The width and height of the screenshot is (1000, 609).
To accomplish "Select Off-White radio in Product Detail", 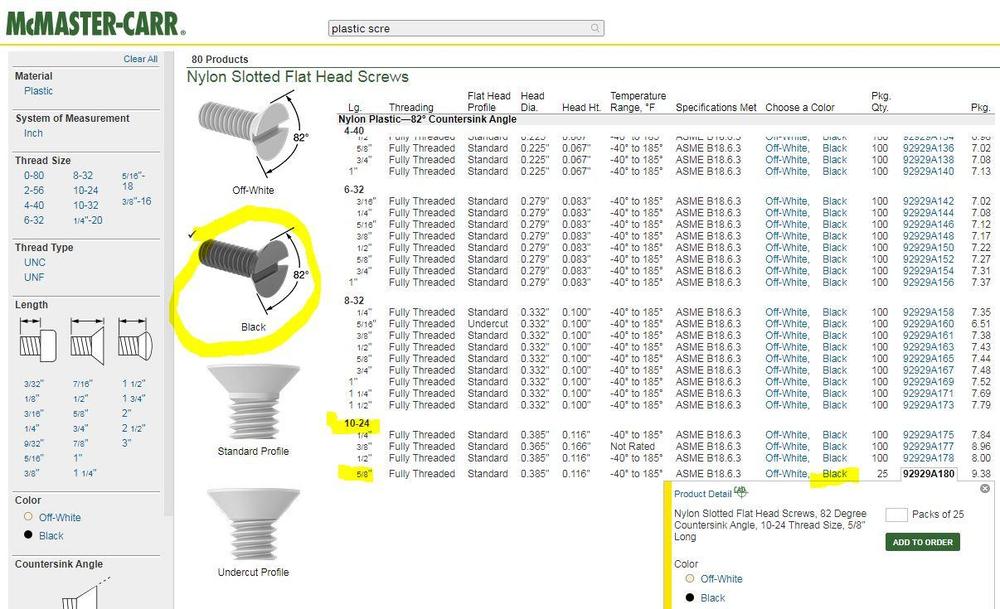I will 689,578.
